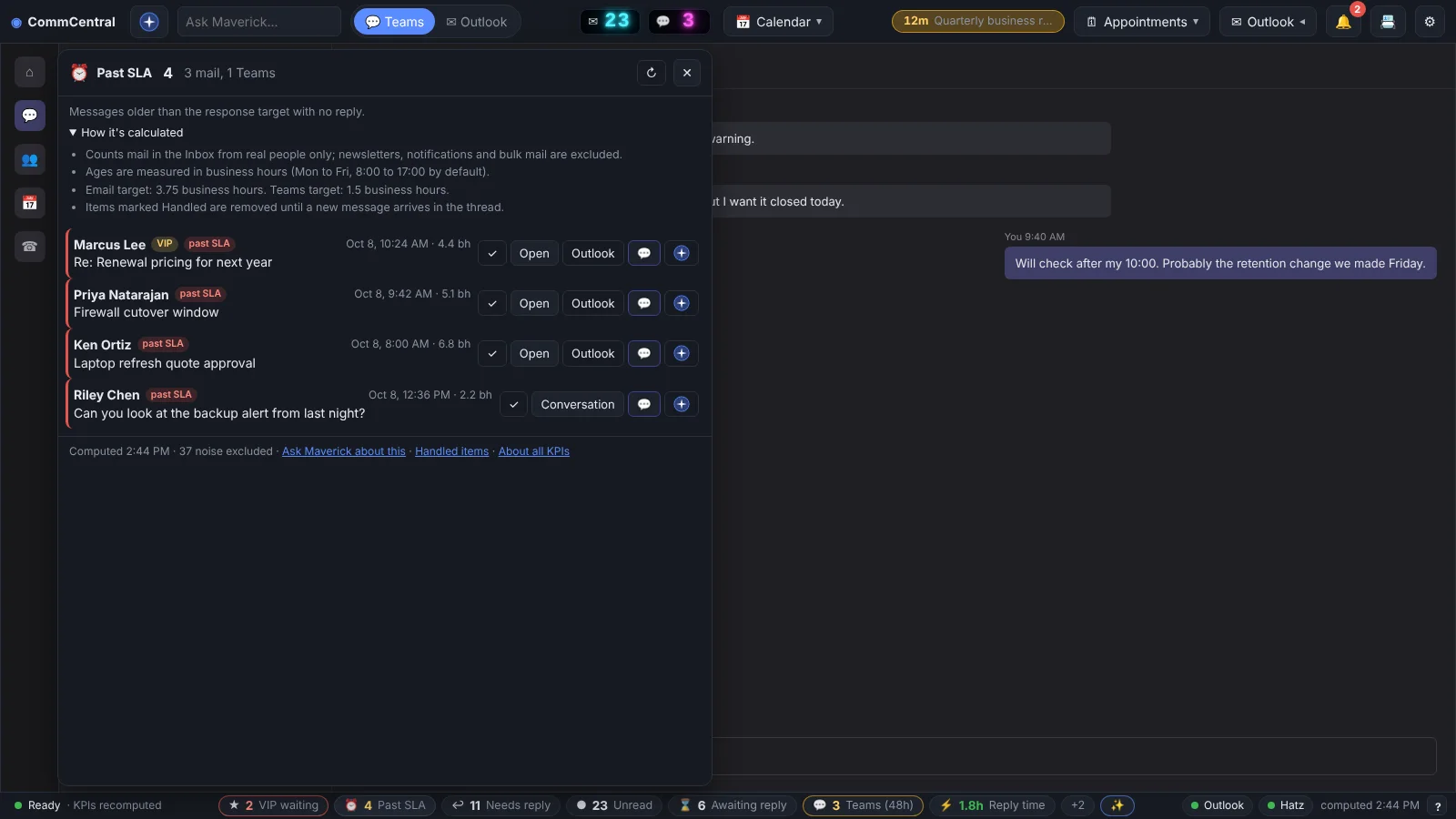This screenshot has width=1456, height=819.
Task: Click the plus icon on Priya Natarajan row
Action: pyautogui.click(x=682, y=303)
